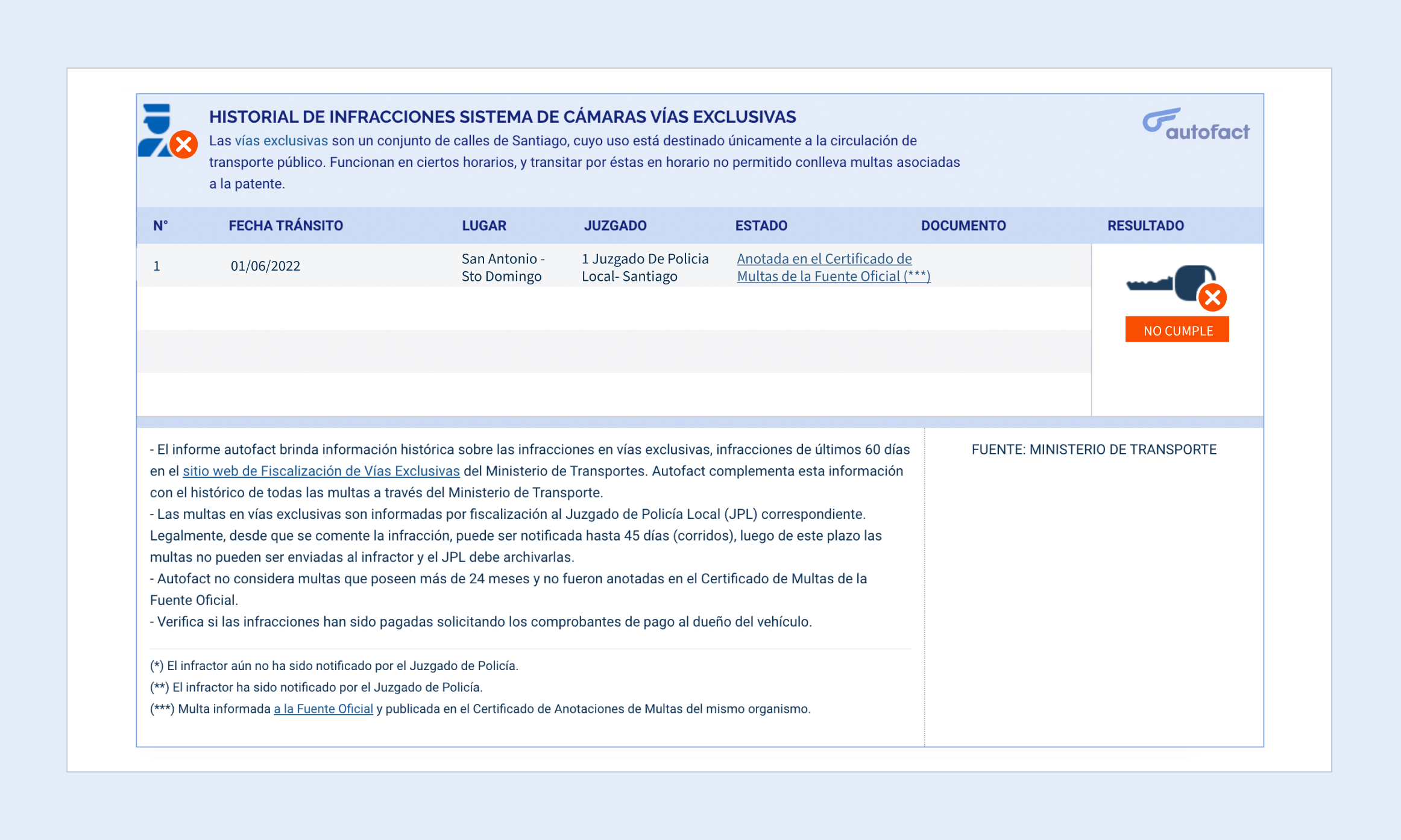Click the 'San Antonio - Sto Domingo' location cell
Viewport: 1401px width, 840px height.
[x=503, y=267]
